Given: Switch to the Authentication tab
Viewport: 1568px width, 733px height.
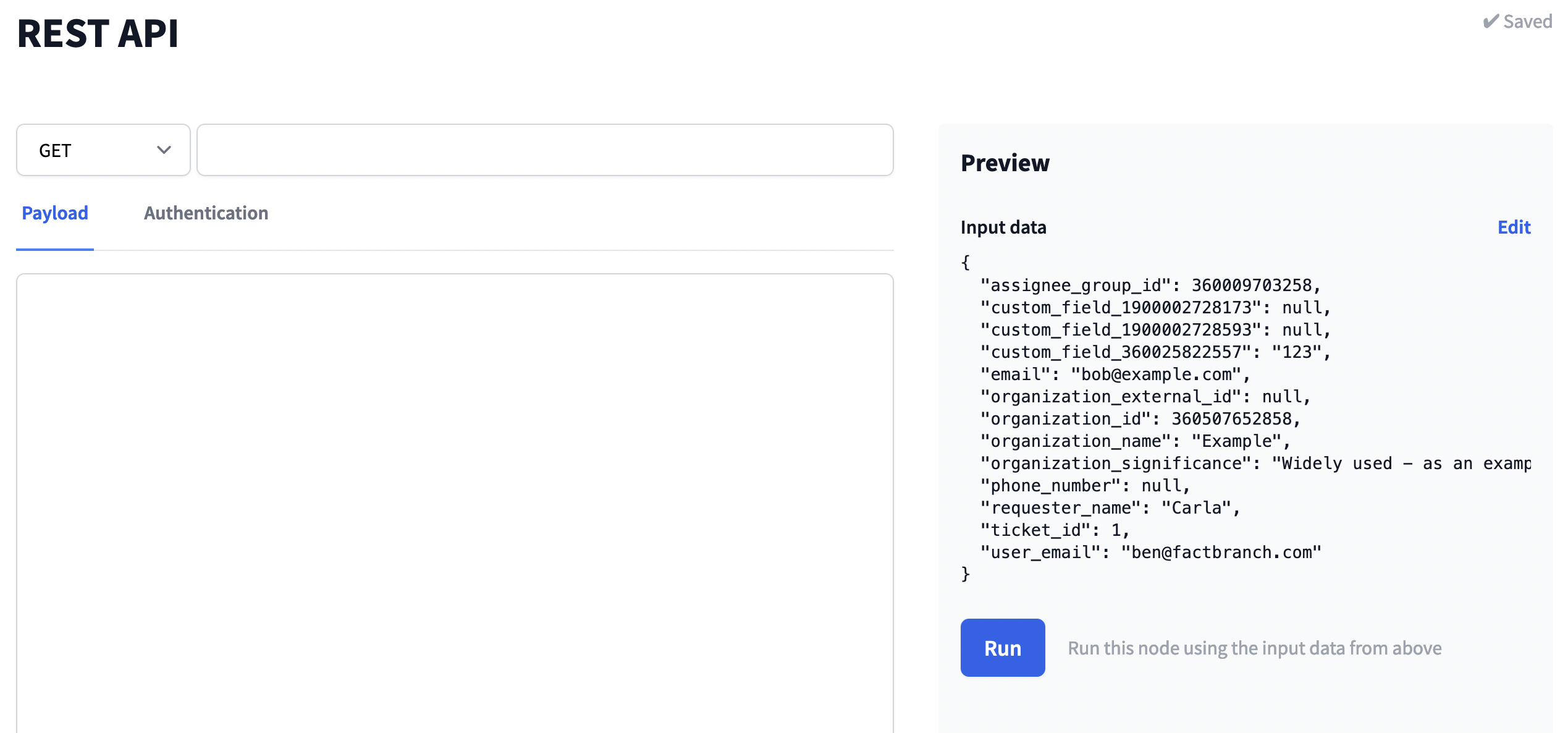Looking at the screenshot, I should tap(206, 213).
